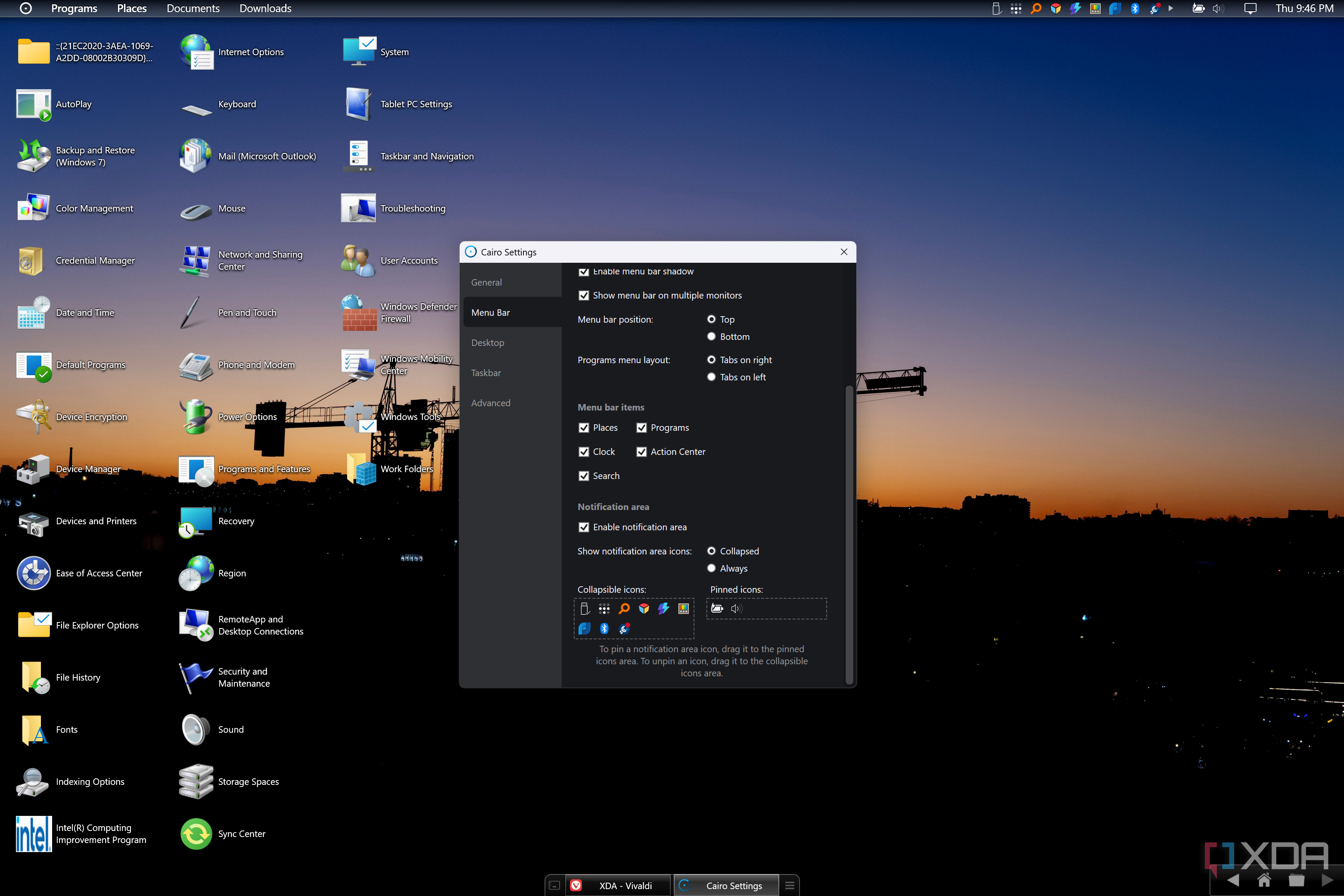Viewport: 1344px width, 896px height.
Task: Click the Bluetooth icon in notification area
Action: tap(1135, 9)
